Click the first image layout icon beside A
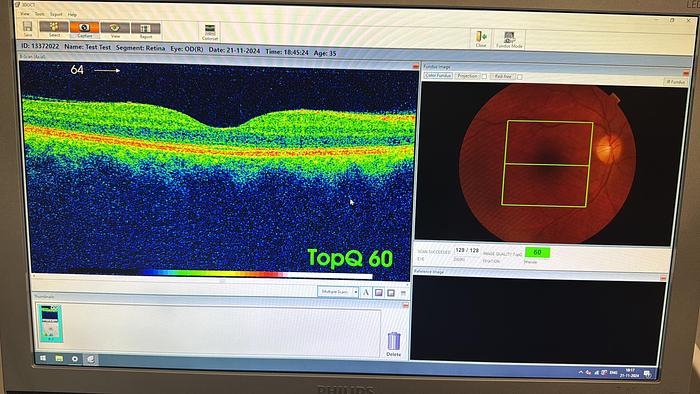Screen dimensions: 700x394 click(x=379, y=293)
